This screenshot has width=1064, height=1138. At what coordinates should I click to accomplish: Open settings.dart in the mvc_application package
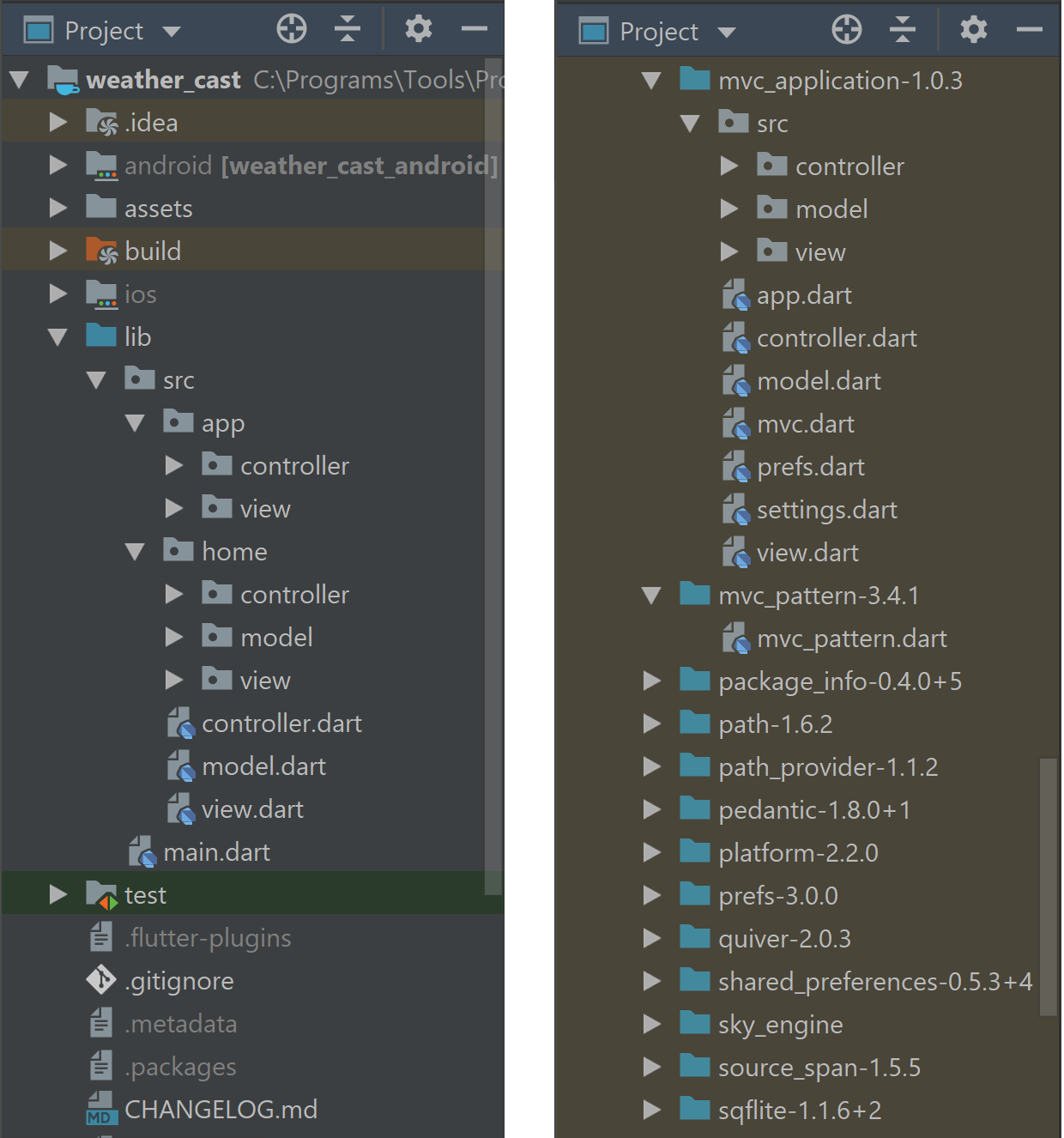(x=825, y=509)
